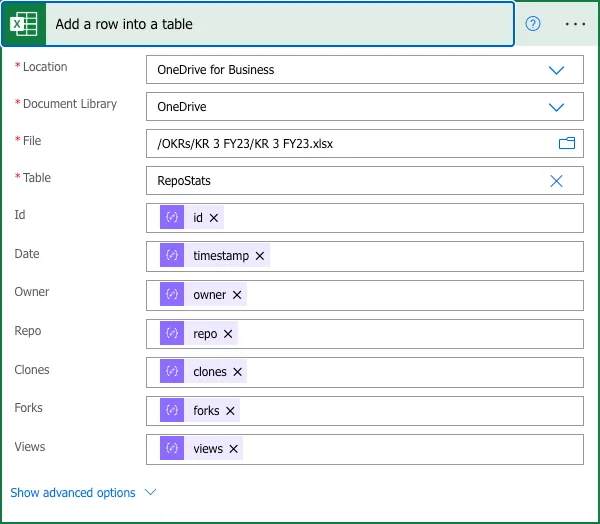Click the Views field label

pos(30,447)
